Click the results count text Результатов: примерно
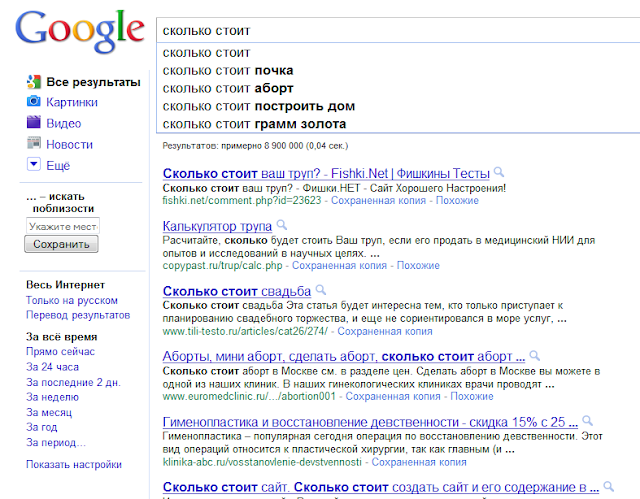640x499 pixels. pyautogui.click(x=255, y=146)
